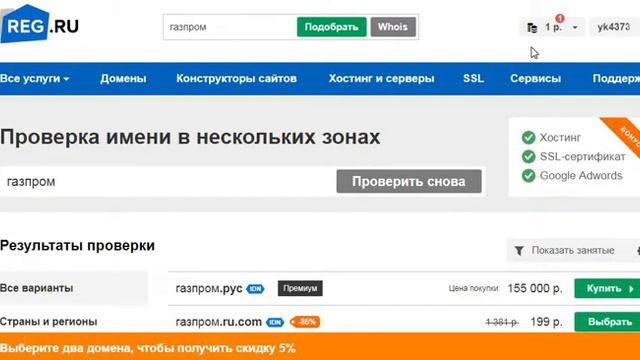Click the Хостинг bonus label
Screen dimensions: 640x360
(x=560, y=138)
